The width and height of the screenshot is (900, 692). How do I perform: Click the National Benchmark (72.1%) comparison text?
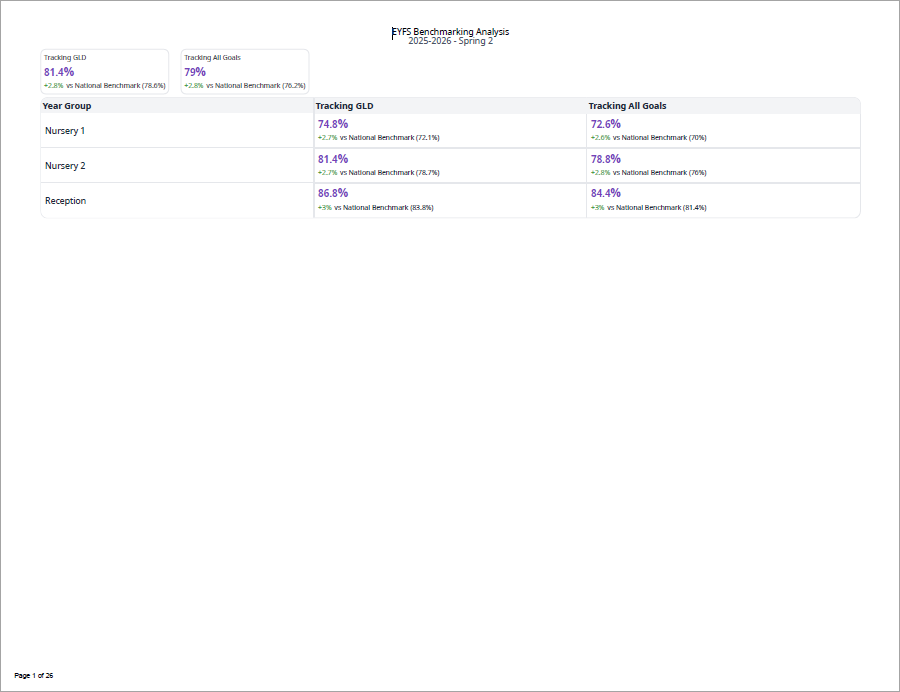coord(394,138)
